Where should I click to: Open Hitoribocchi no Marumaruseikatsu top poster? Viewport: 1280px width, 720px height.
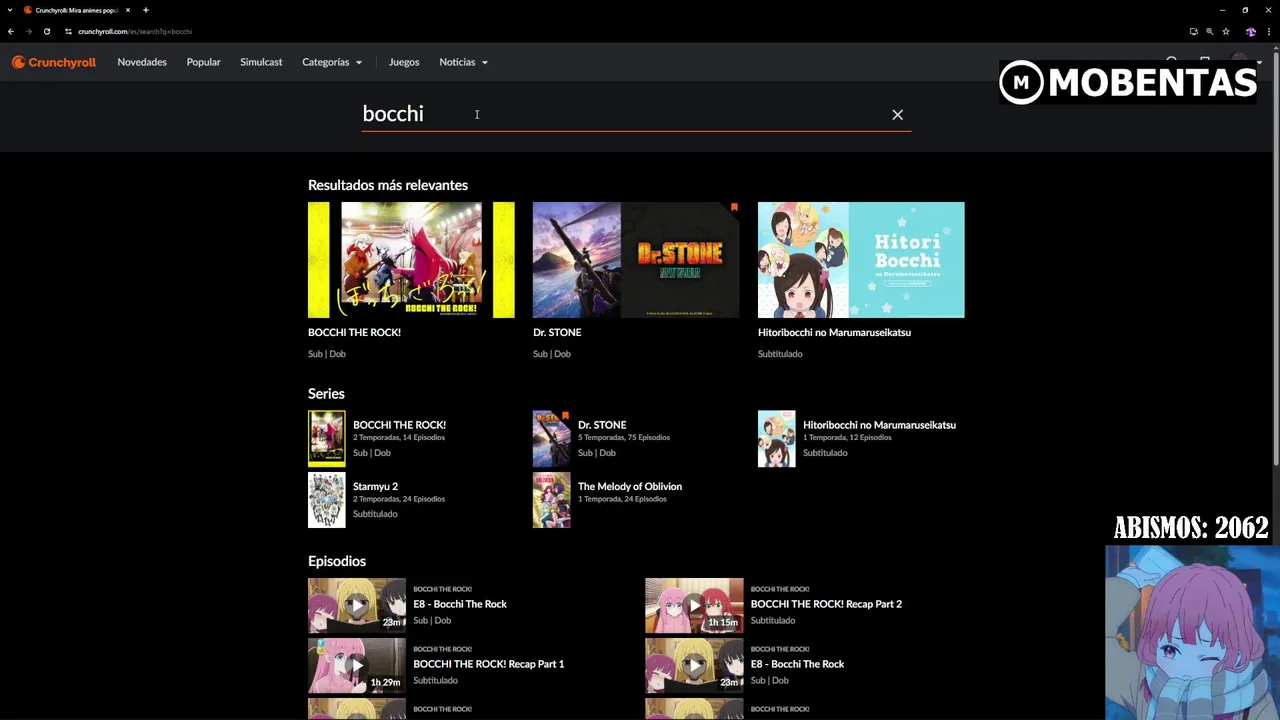(x=861, y=260)
